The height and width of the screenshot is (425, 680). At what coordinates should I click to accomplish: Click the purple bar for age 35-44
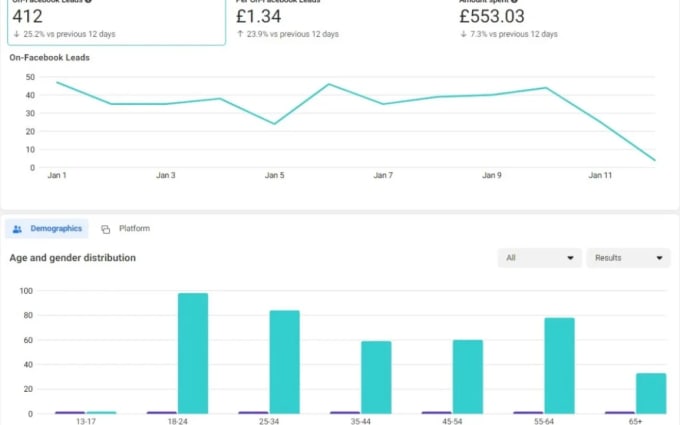[345, 412]
